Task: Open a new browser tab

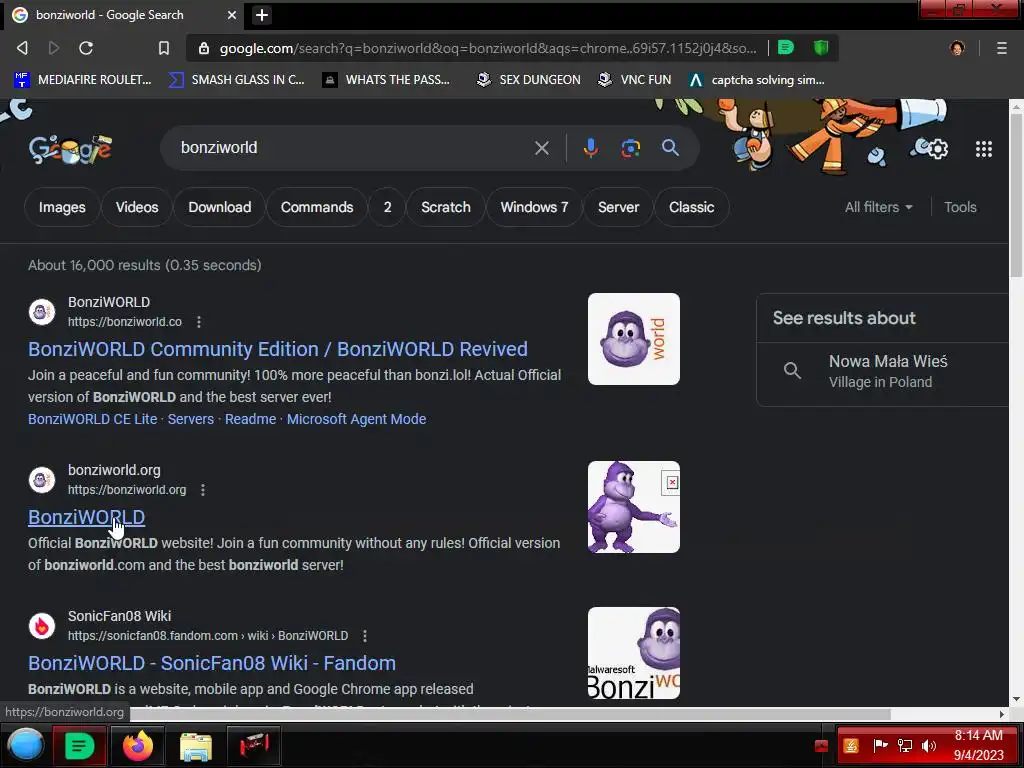Action: tap(261, 15)
